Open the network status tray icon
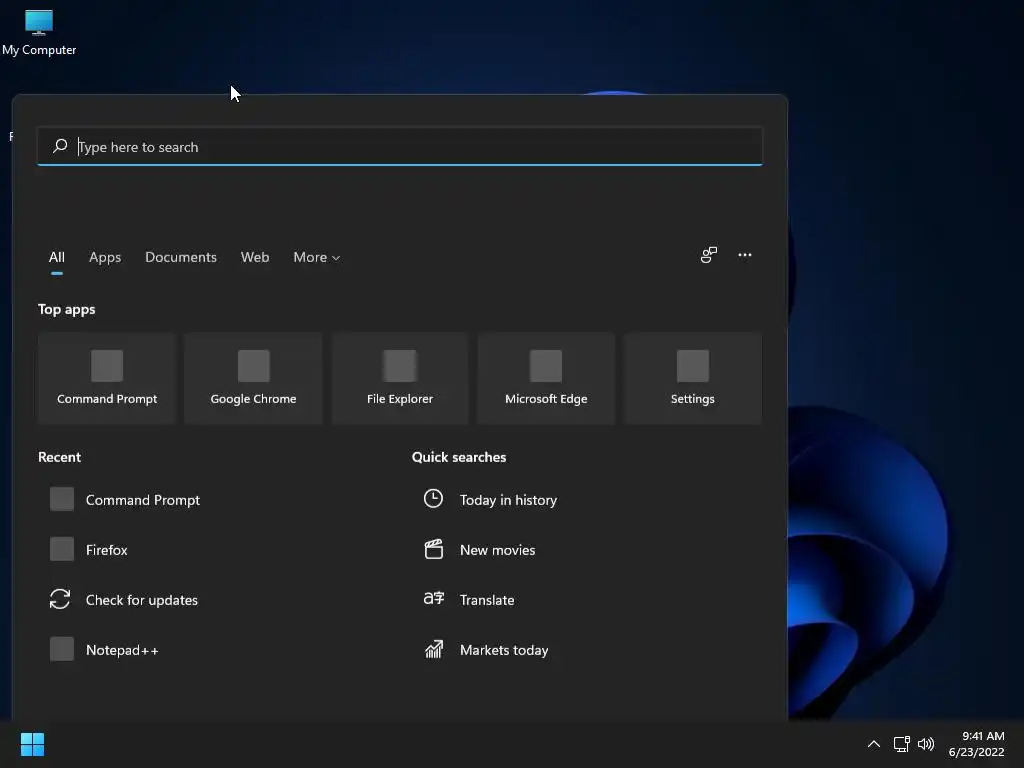The height and width of the screenshot is (768, 1024). [x=901, y=744]
